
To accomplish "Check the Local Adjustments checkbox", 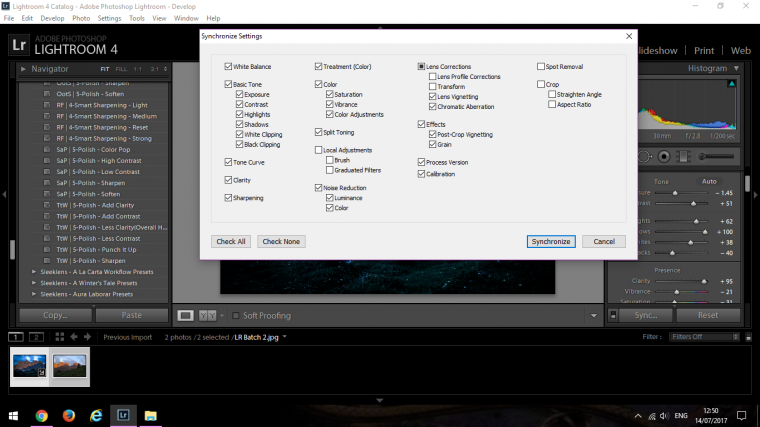I will pyautogui.click(x=318, y=150).
